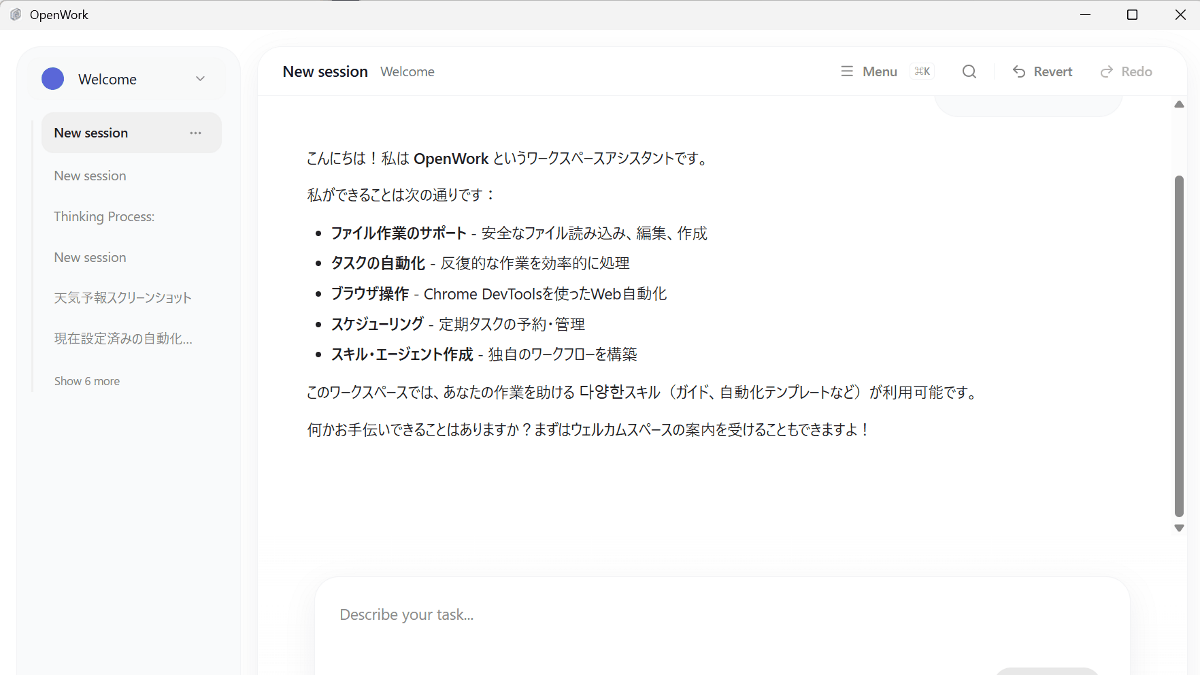This screenshot has width=1200, height=675.
Task: Click the ⌘K shortcut badge next to Menu
Action: (921, 71)
